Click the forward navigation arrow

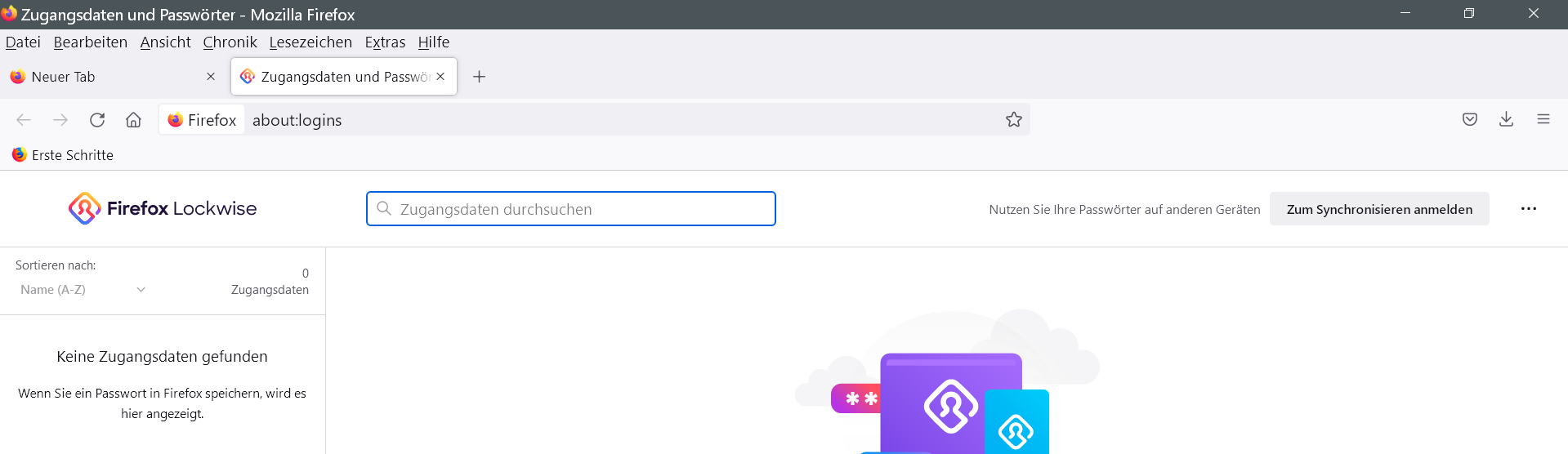click(60, 120)
